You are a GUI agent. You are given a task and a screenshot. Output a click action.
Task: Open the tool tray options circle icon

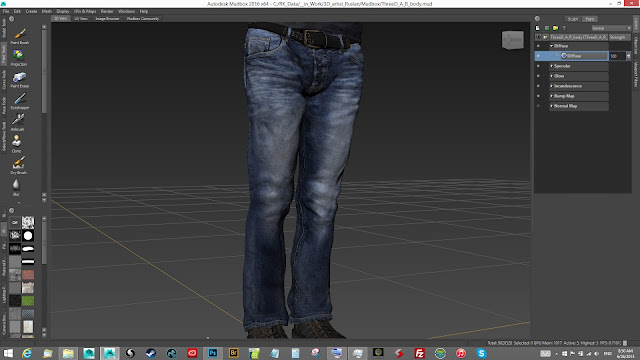click(x=11, y=19)
